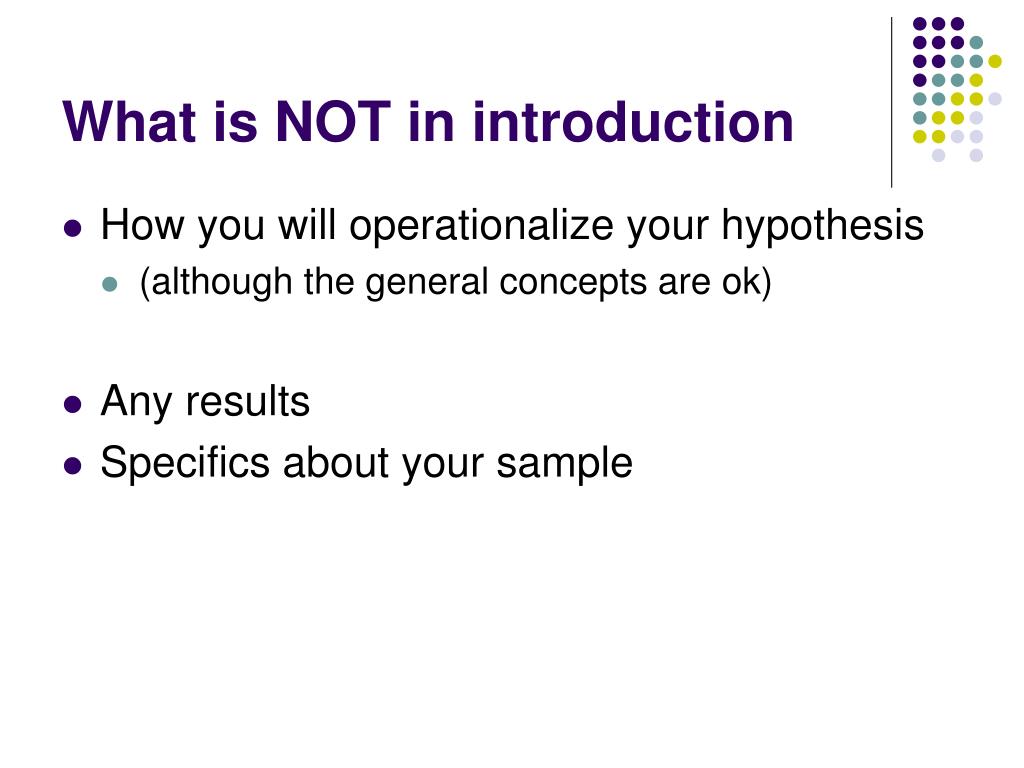This screenshot has width=1024, height=768.
Task: Click the purple bullet before 'How you will'
Action: pos(72,229)
